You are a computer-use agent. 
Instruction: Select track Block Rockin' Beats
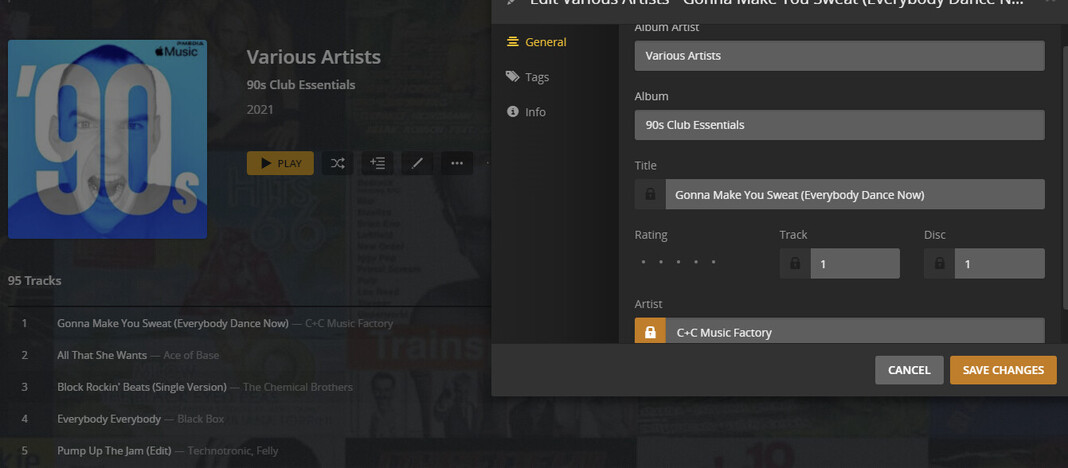coord(142,387)
